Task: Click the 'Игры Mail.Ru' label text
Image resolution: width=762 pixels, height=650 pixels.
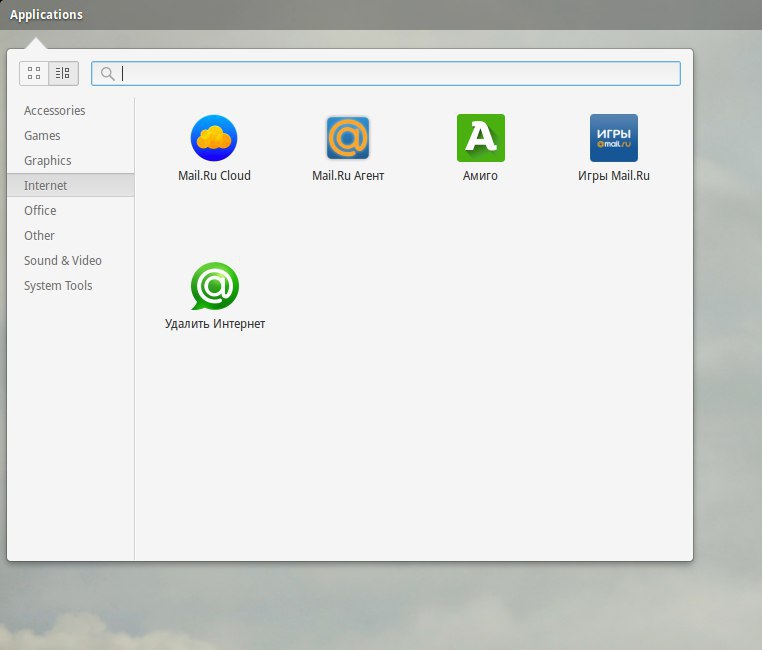Action: (614, 176)
